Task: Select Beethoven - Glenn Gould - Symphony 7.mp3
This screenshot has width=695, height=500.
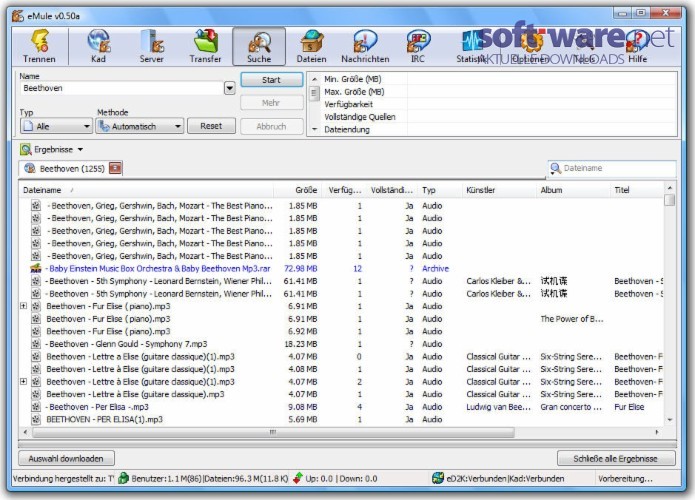Action: pyautogui.click(x=341, y=344)
